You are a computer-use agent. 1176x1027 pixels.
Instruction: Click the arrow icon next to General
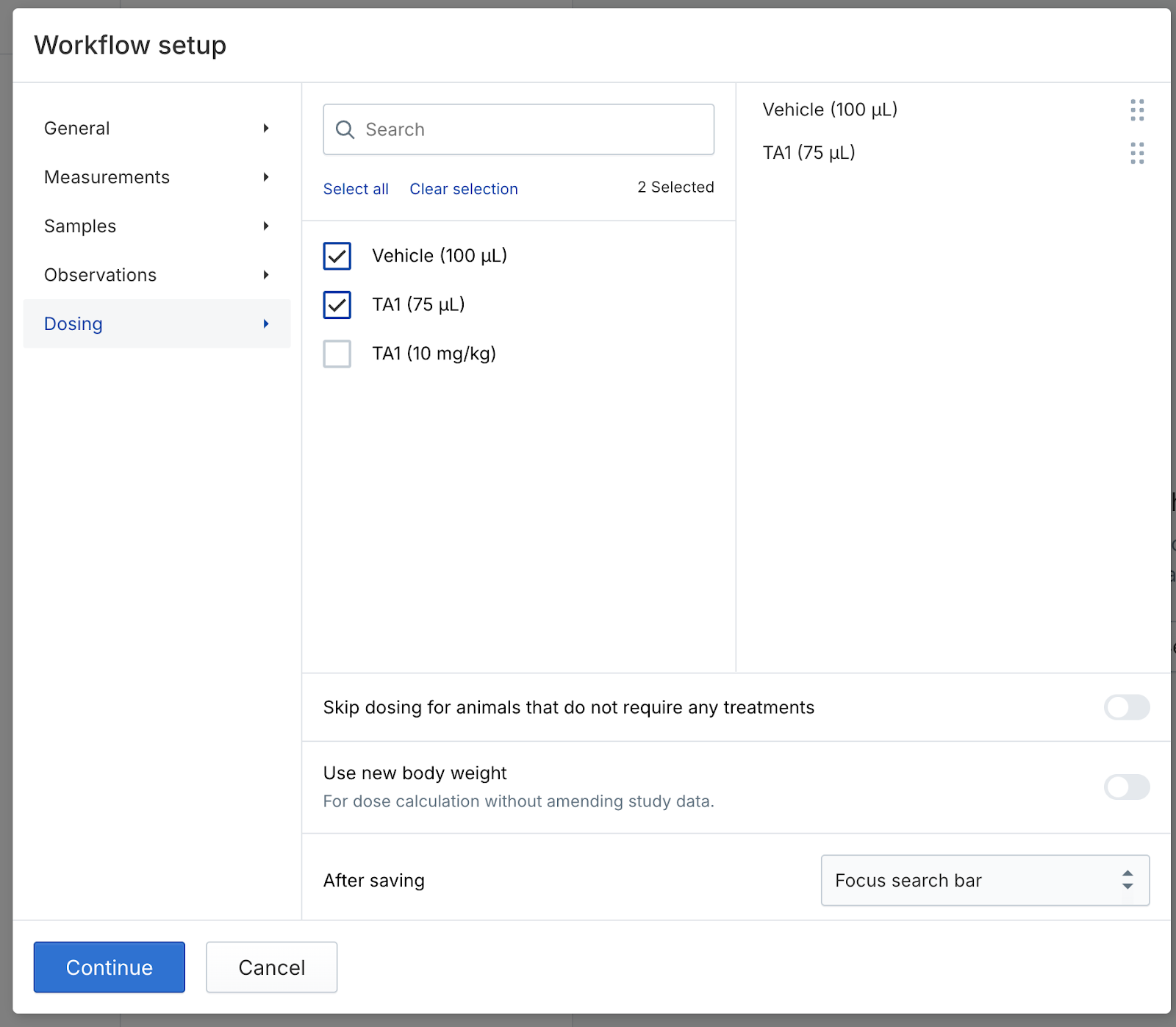click(x=266, y=129)
